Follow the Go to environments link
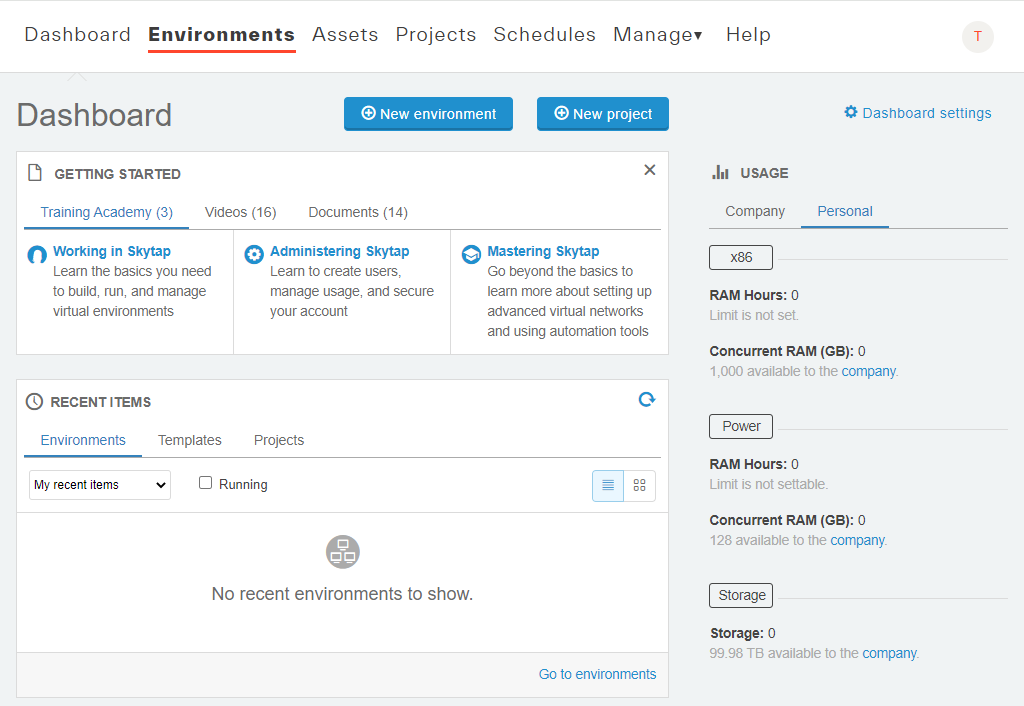 coord(597,674)
